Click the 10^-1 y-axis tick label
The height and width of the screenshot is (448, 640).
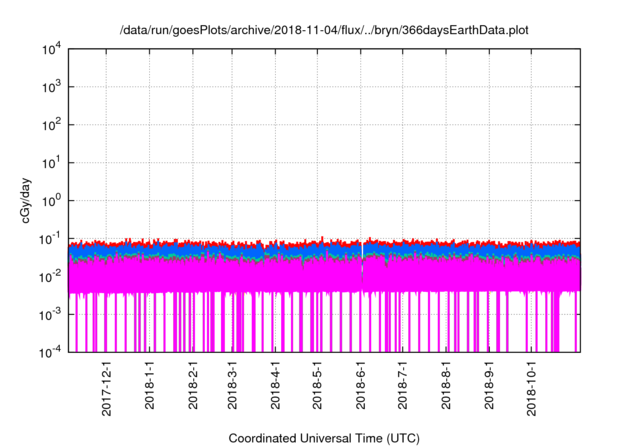50,238
